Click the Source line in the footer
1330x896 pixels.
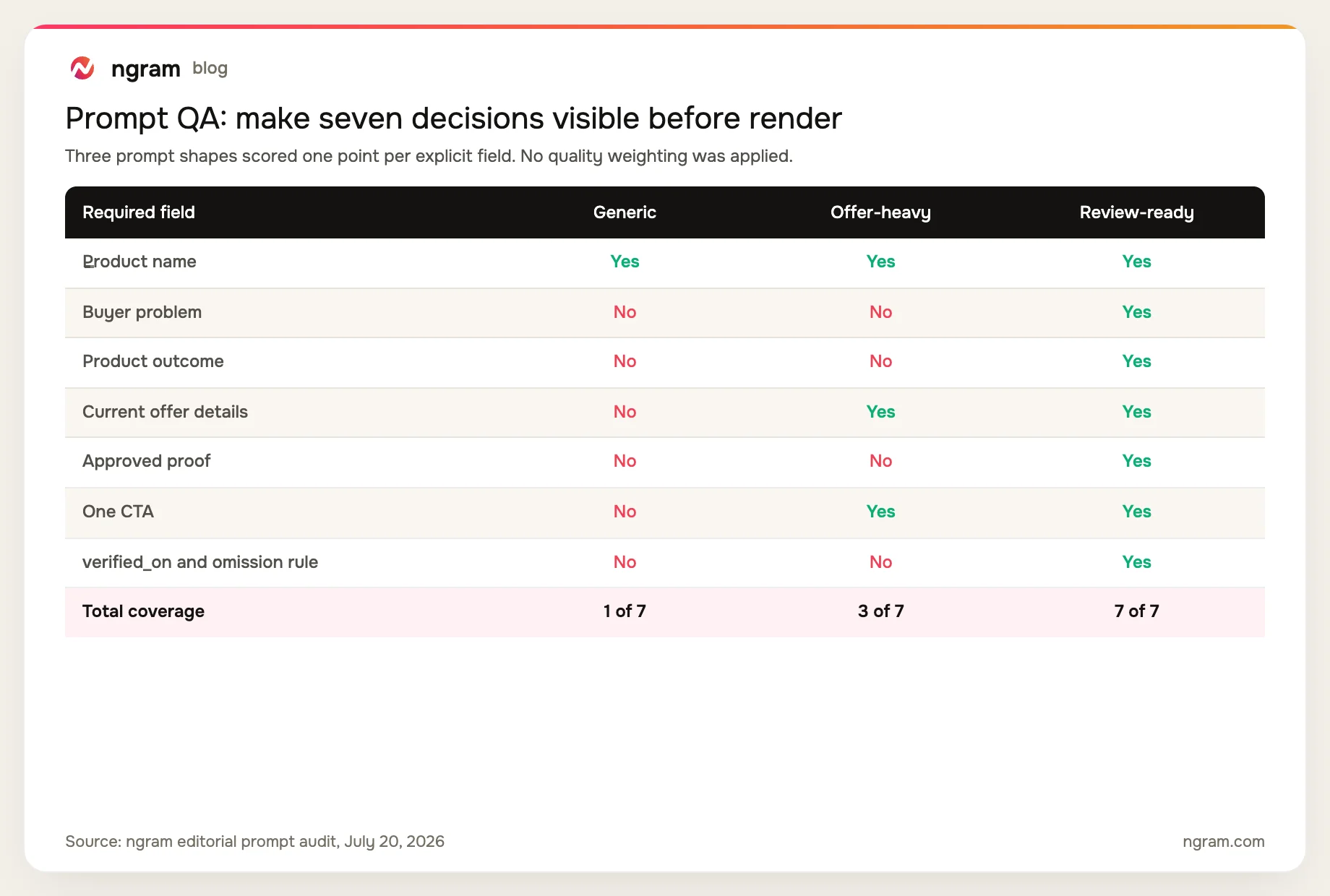point(254,841)
